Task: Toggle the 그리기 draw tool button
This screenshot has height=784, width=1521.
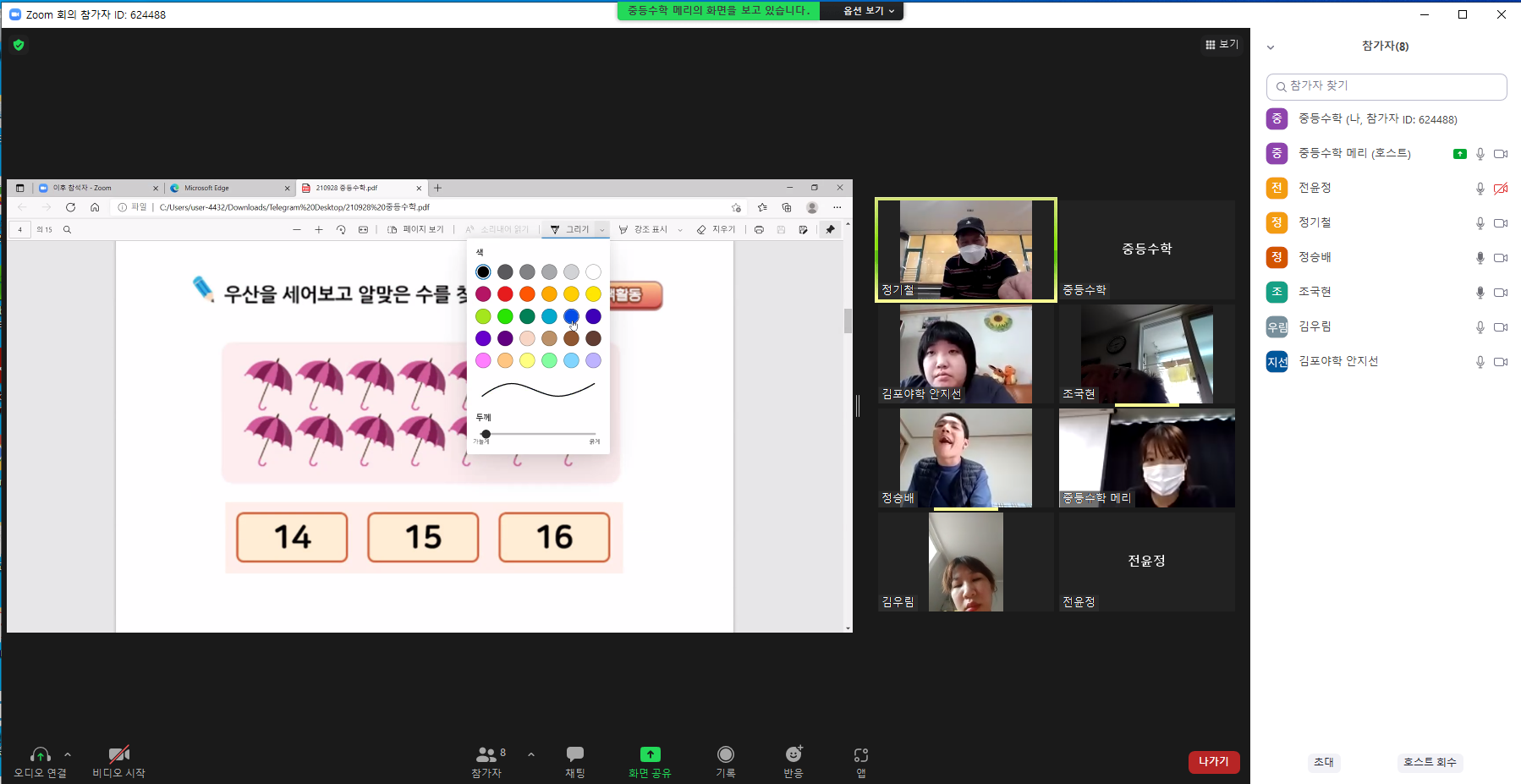Action: tap(569, 229)
